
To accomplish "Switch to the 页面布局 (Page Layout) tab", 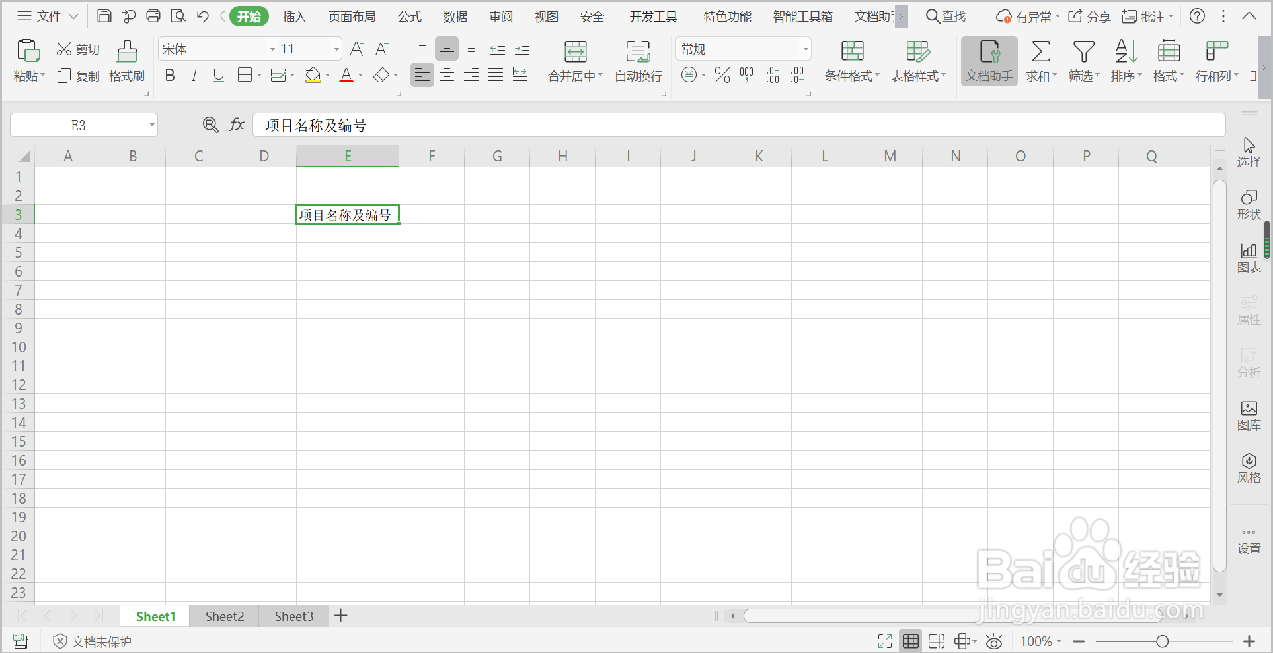I will click(352, 16).
